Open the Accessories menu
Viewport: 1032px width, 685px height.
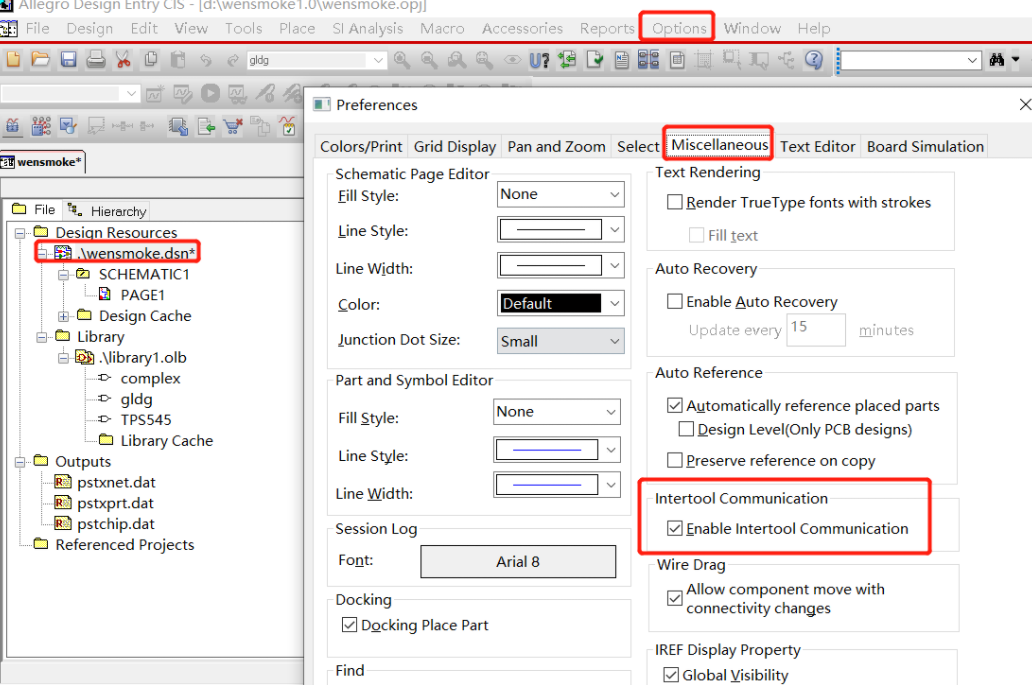[523, 28]
